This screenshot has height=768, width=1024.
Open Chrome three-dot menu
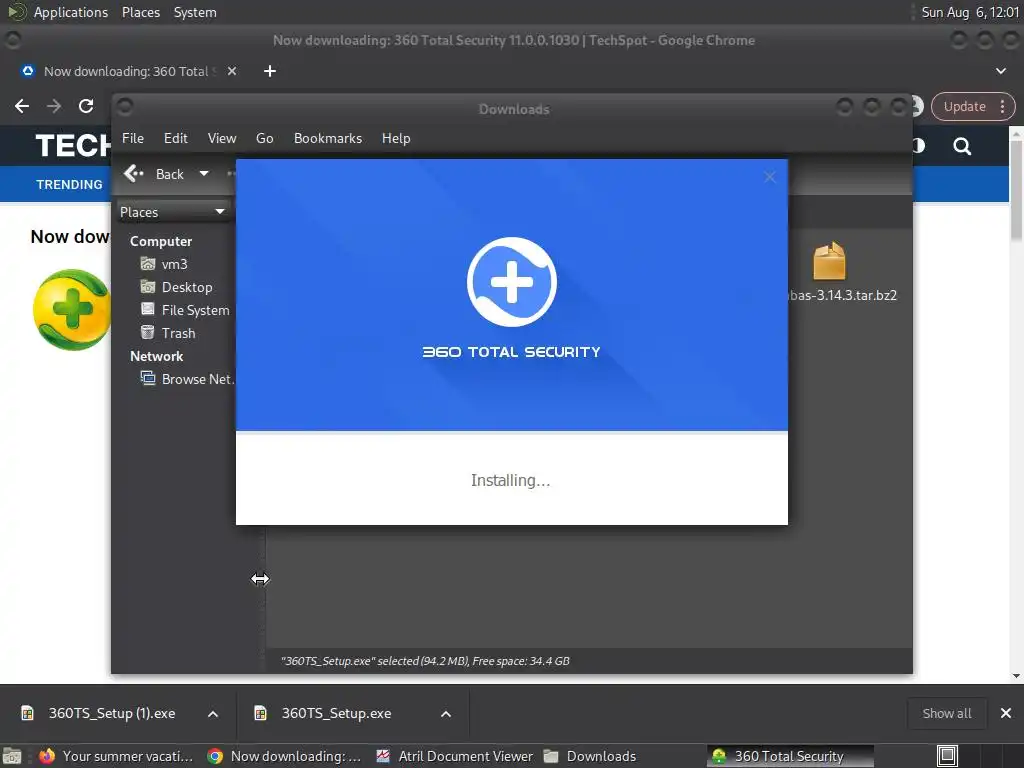click(x=1002, y=106)
